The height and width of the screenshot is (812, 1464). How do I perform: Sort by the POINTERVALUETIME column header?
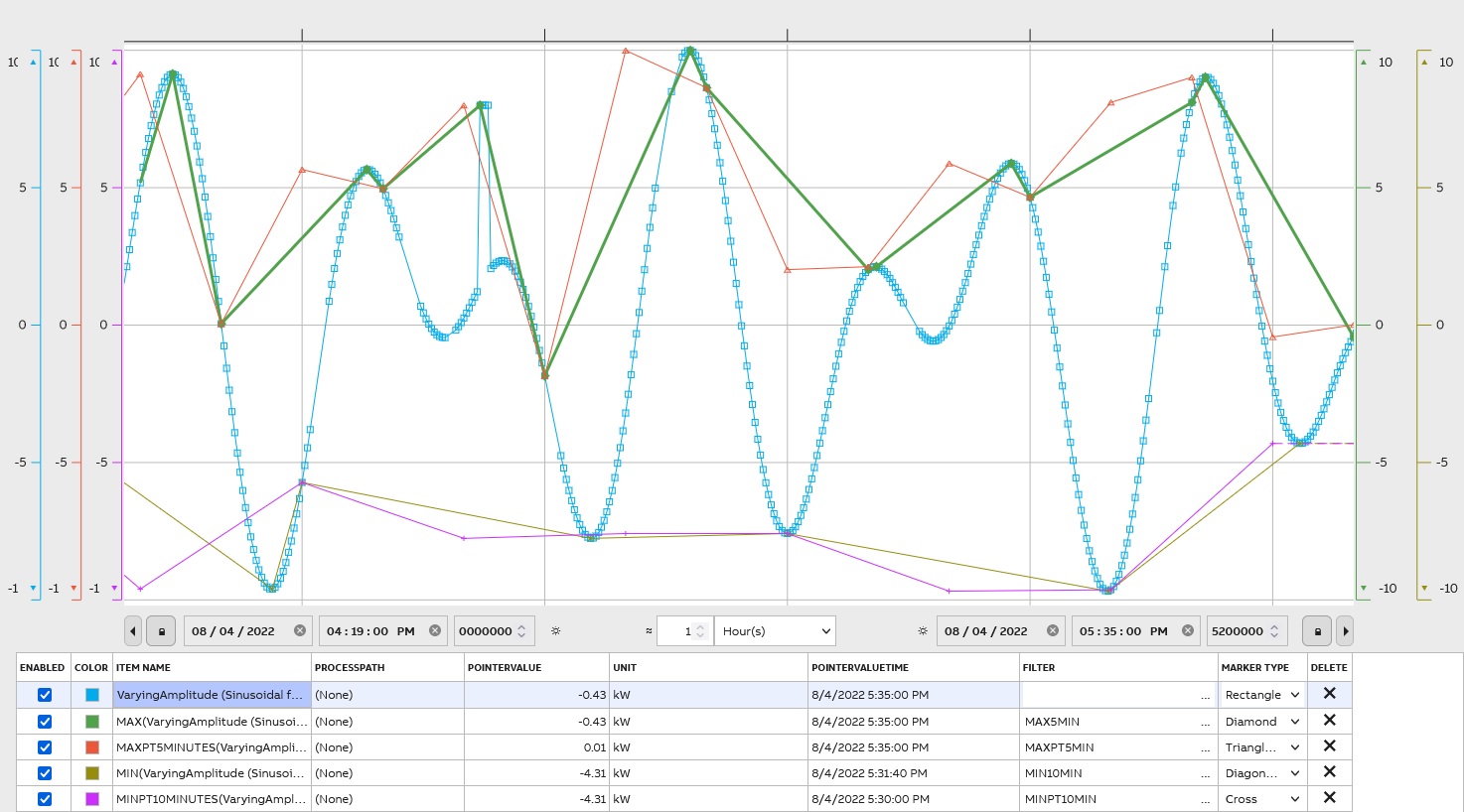pos(859,668)
